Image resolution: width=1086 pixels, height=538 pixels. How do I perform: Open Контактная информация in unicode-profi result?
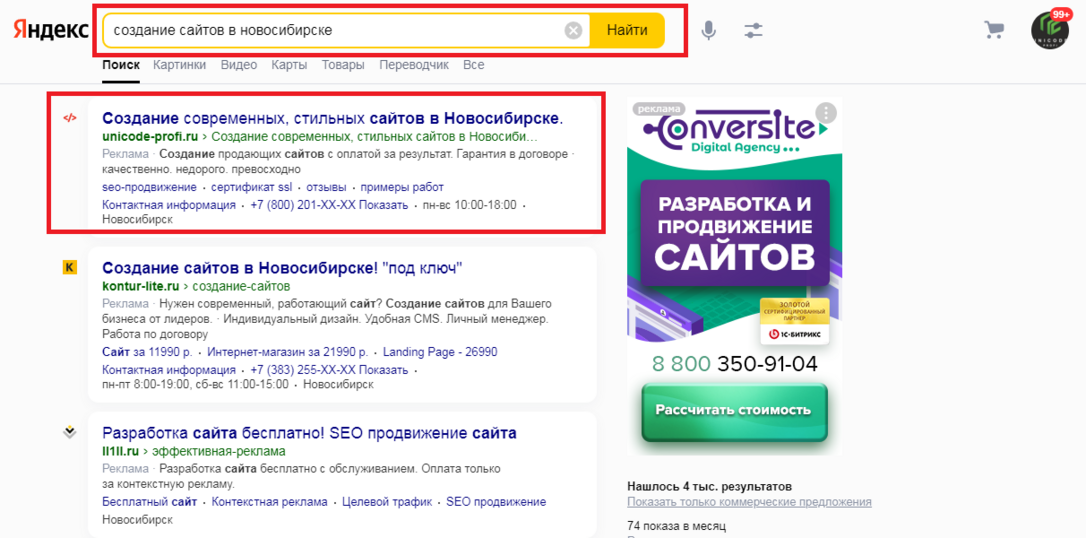[x=169, y=206]
